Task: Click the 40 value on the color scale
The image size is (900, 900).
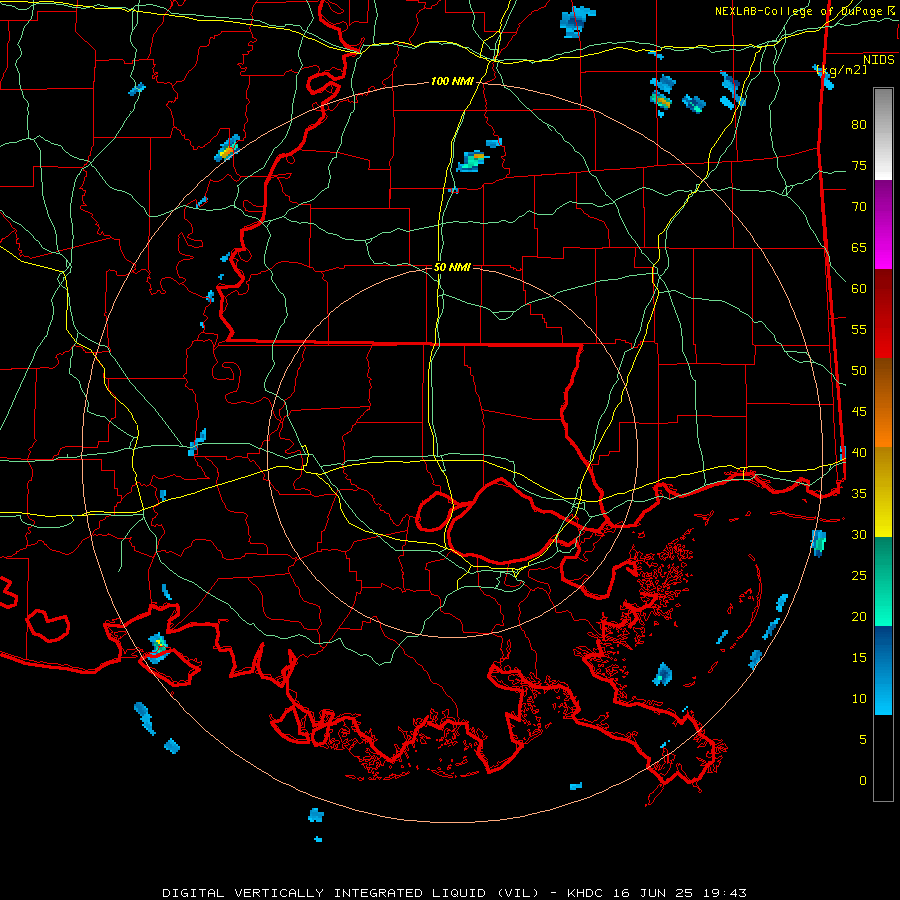Action: (x=859, y=453)
